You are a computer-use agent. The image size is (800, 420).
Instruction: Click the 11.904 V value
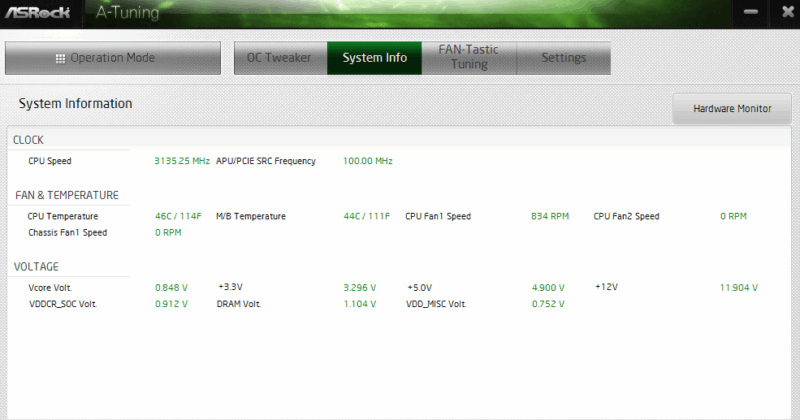click(x=739, y=288)
